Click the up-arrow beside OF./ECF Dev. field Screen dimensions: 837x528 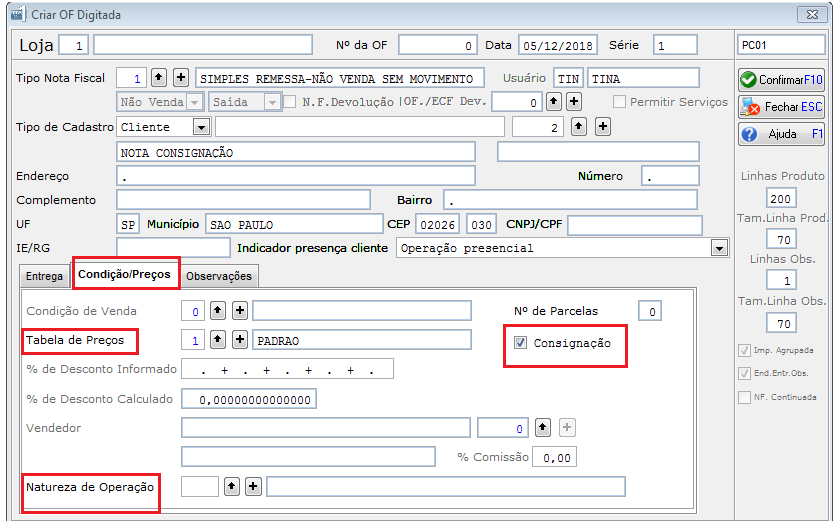554,101
